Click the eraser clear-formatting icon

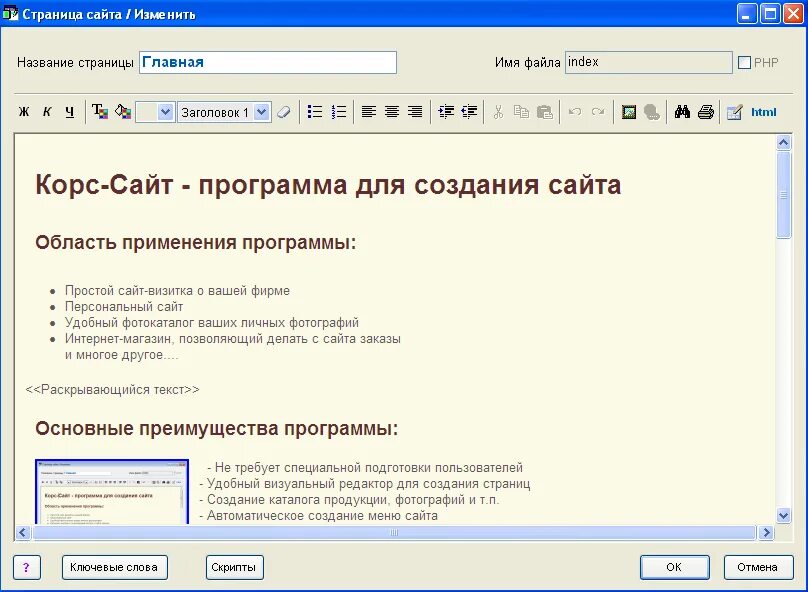284,112
